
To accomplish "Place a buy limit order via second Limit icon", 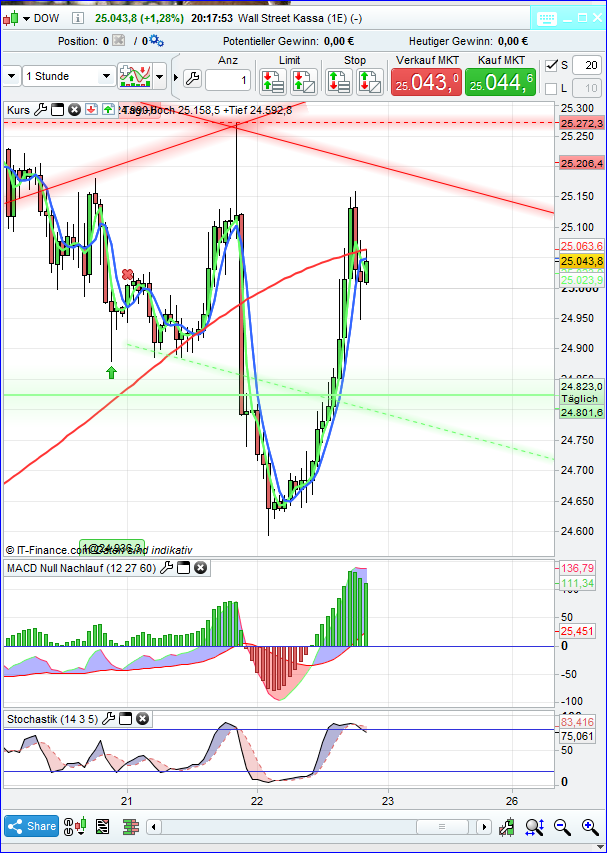I will [x=304, y=81].
